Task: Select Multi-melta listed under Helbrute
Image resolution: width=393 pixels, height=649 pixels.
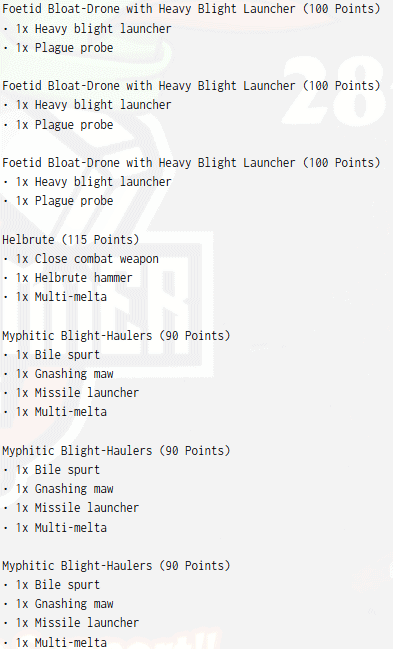Action: (x=55, y=297)
